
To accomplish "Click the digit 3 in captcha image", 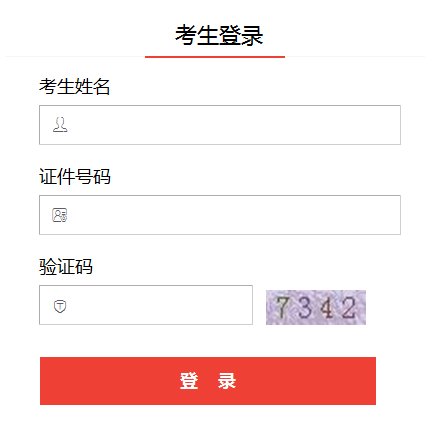I will 305,307.
